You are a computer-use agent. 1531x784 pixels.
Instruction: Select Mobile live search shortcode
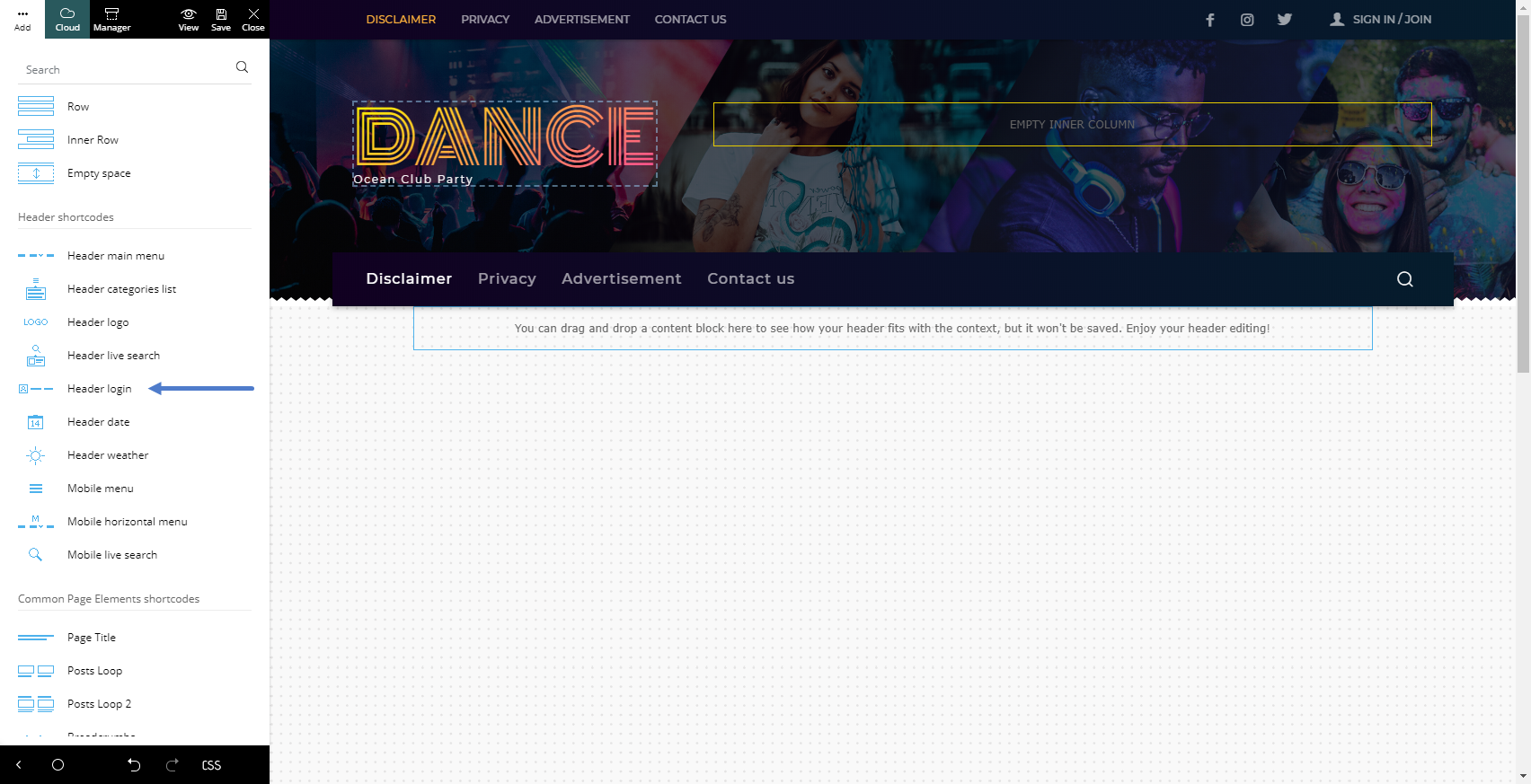click(135, 555)
